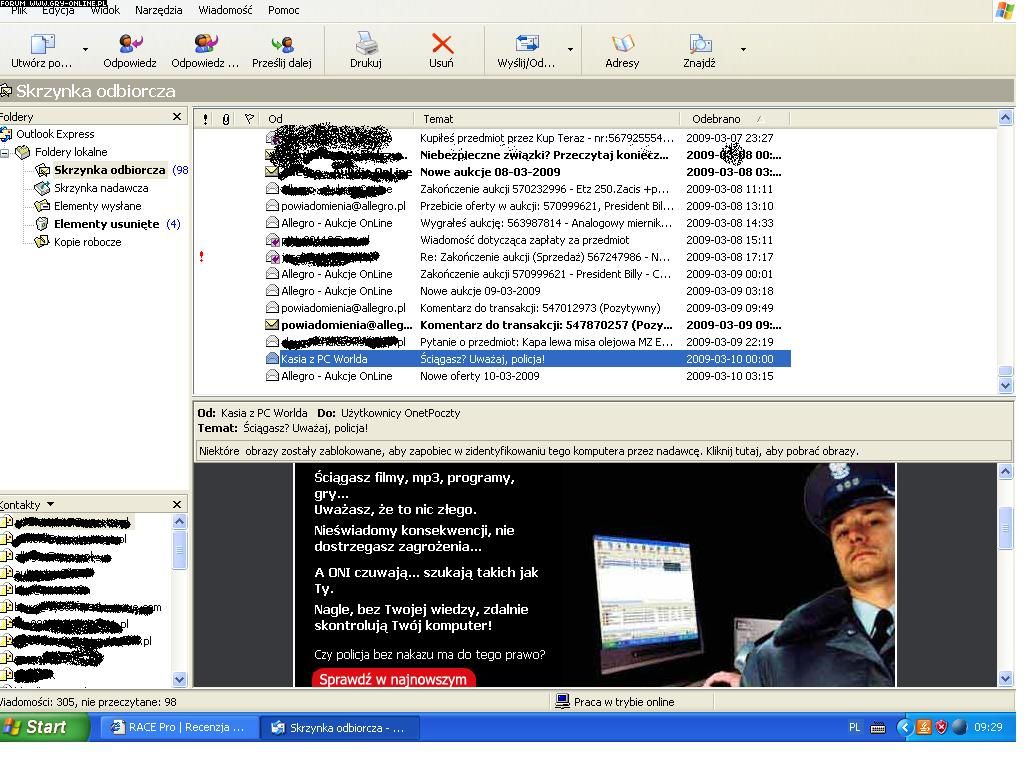Viewport: 1024px width, 768px height.
Task: Click the Utwórz pocztę new mail icon
Action: point(42,44)
